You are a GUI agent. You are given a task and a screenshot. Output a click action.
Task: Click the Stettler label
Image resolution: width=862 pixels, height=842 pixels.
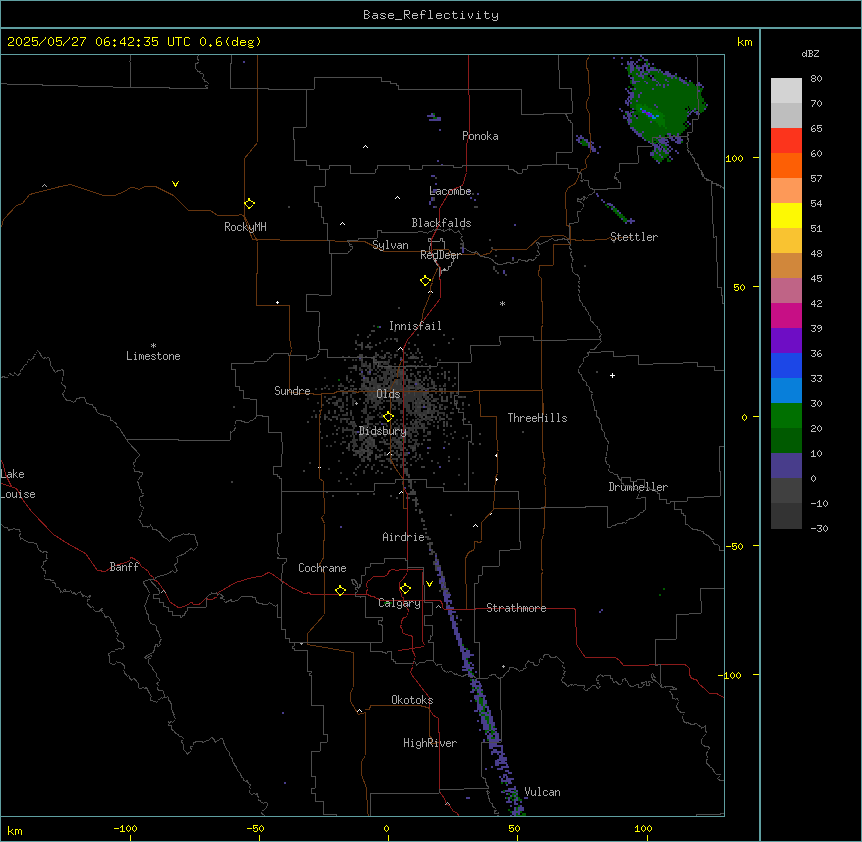click(634, 237)
